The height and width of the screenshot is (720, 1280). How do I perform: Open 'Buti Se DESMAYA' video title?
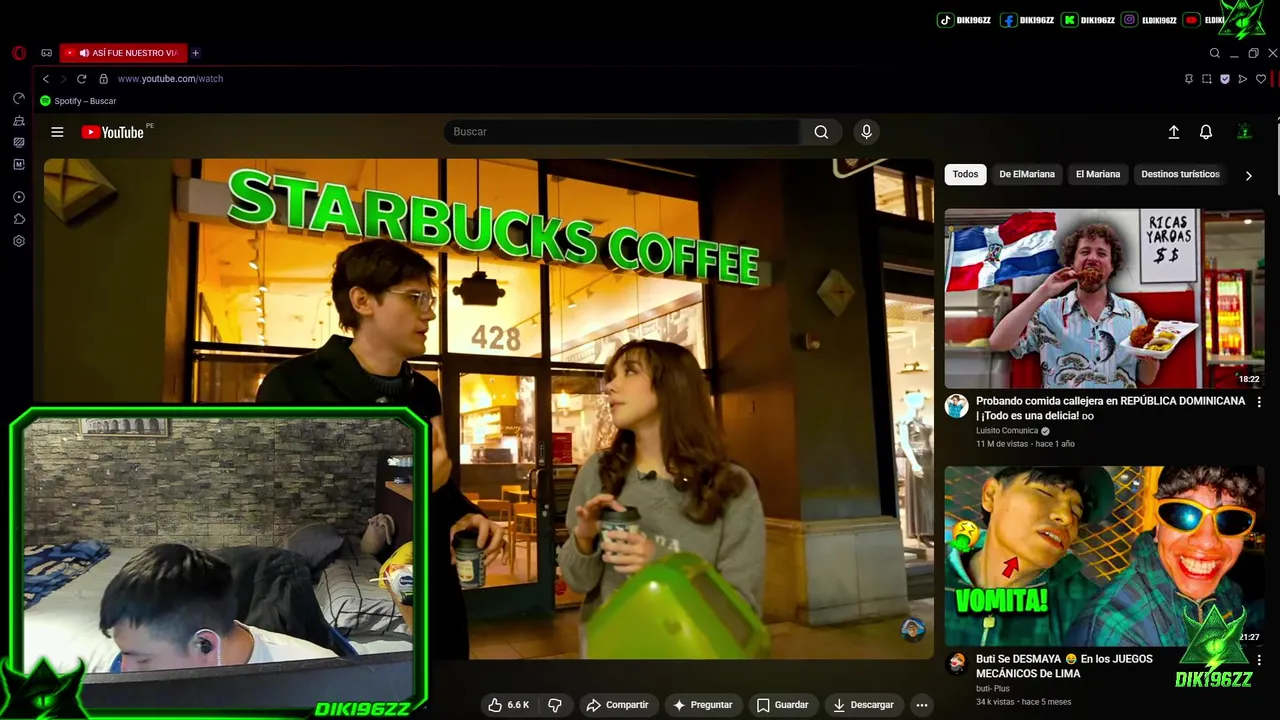click(1064, 666)
